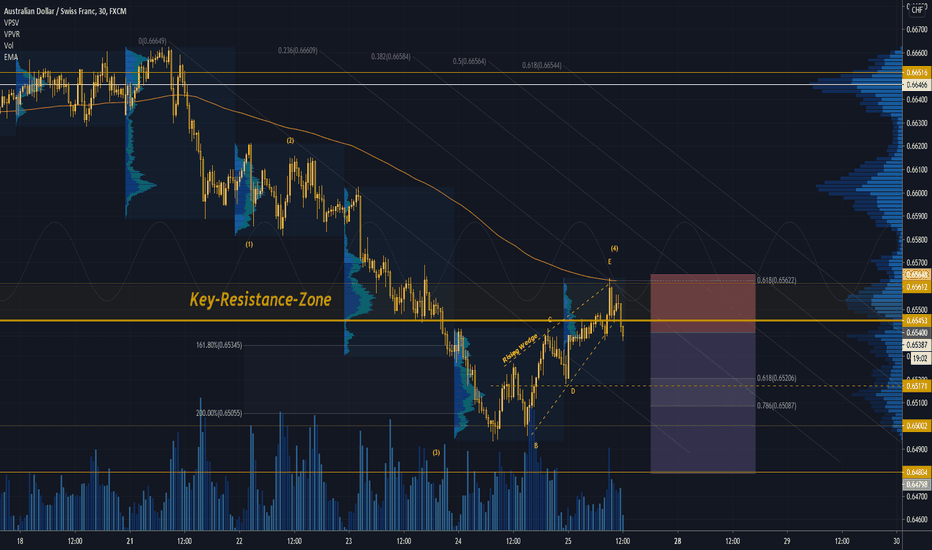
Task: Select the VPVR indicator label
Action: pos(12,34)
